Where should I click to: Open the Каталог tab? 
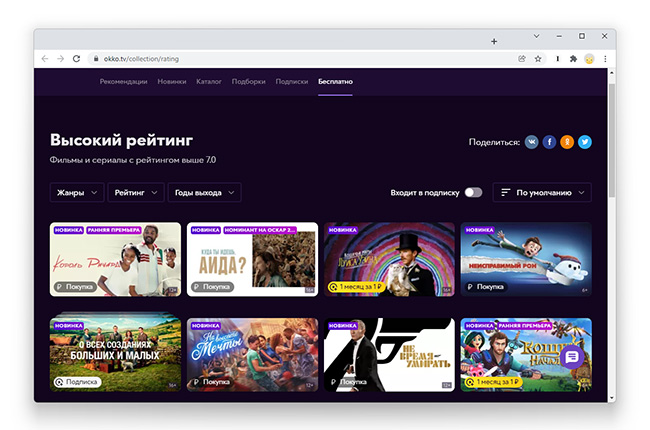tap(209, 82)
